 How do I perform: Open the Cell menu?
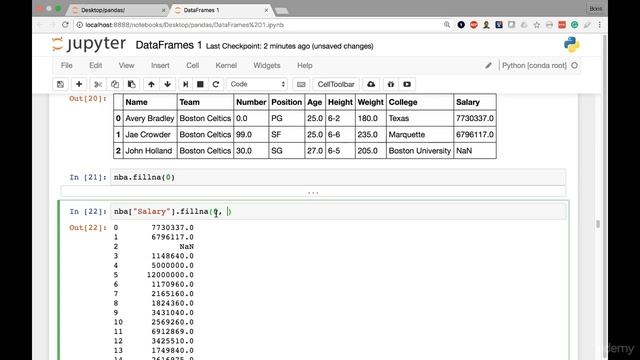(x=192, y=65)
